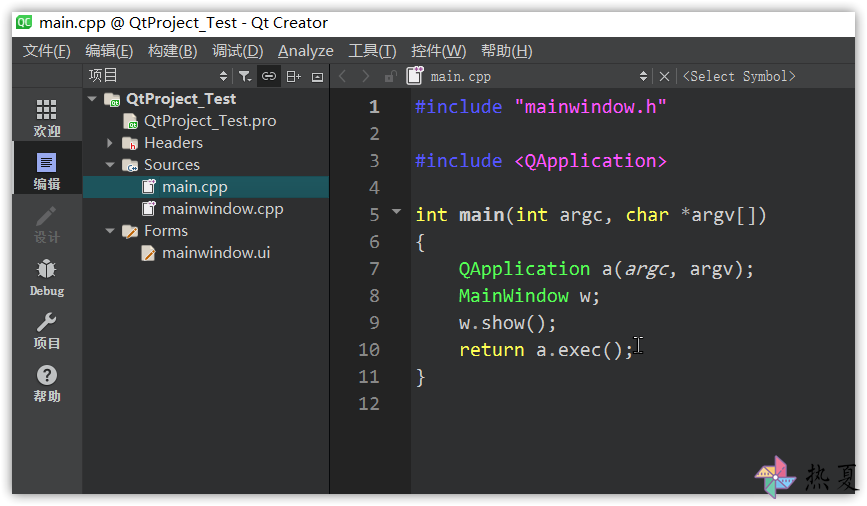
Task: Fold the main function at line 5
Action: click(396, 211)
